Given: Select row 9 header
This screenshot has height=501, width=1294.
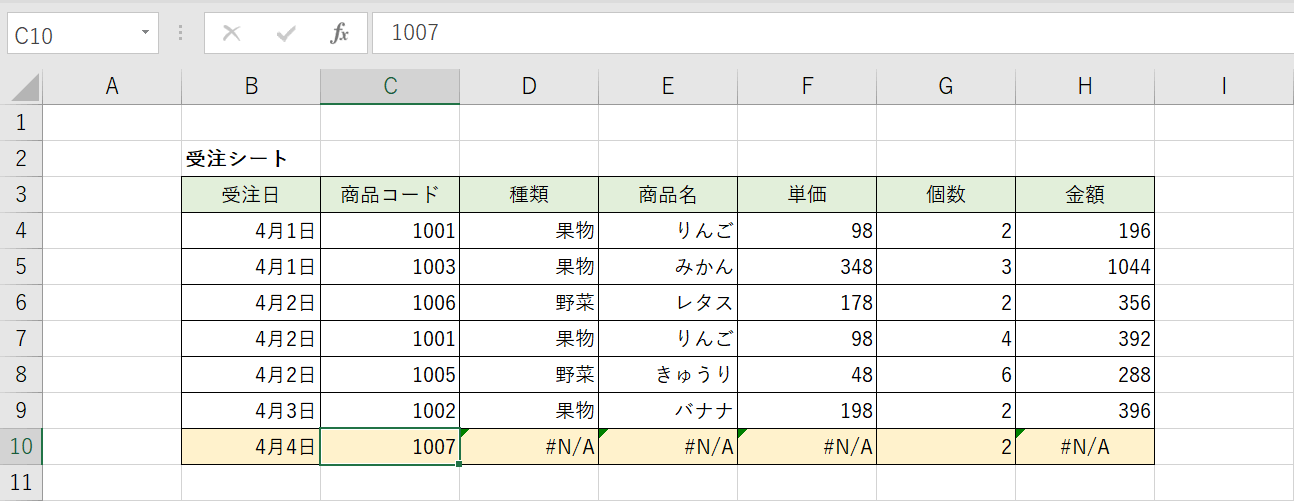Looking at the screenshot, I should coord(21,411).
